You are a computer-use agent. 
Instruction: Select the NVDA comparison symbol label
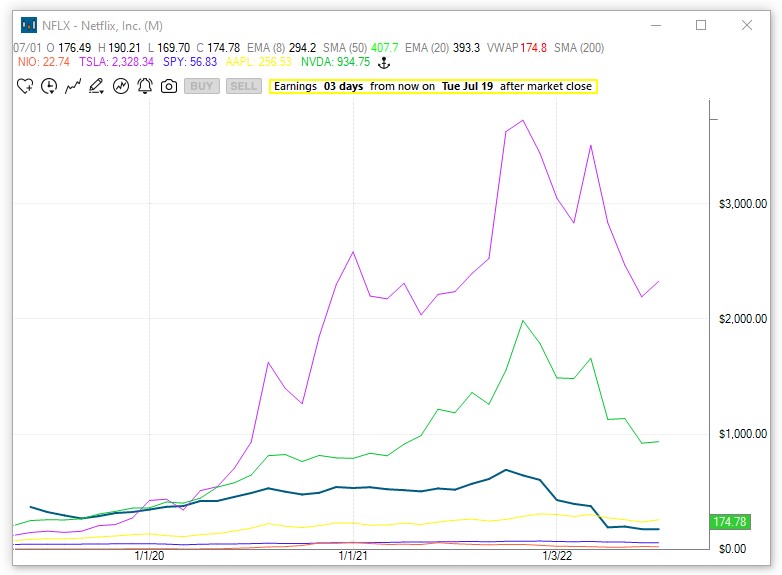tap(335, 62)
